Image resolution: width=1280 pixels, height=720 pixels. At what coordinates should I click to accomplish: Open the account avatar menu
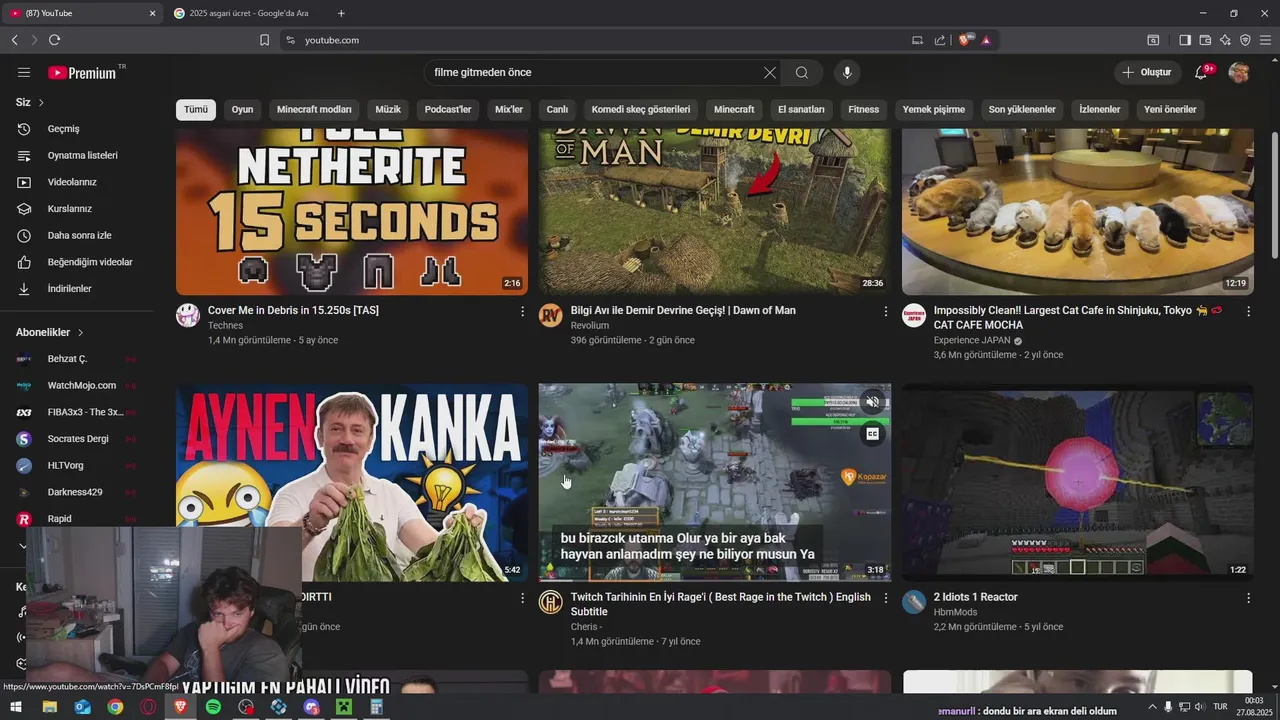coord(1239,72)
